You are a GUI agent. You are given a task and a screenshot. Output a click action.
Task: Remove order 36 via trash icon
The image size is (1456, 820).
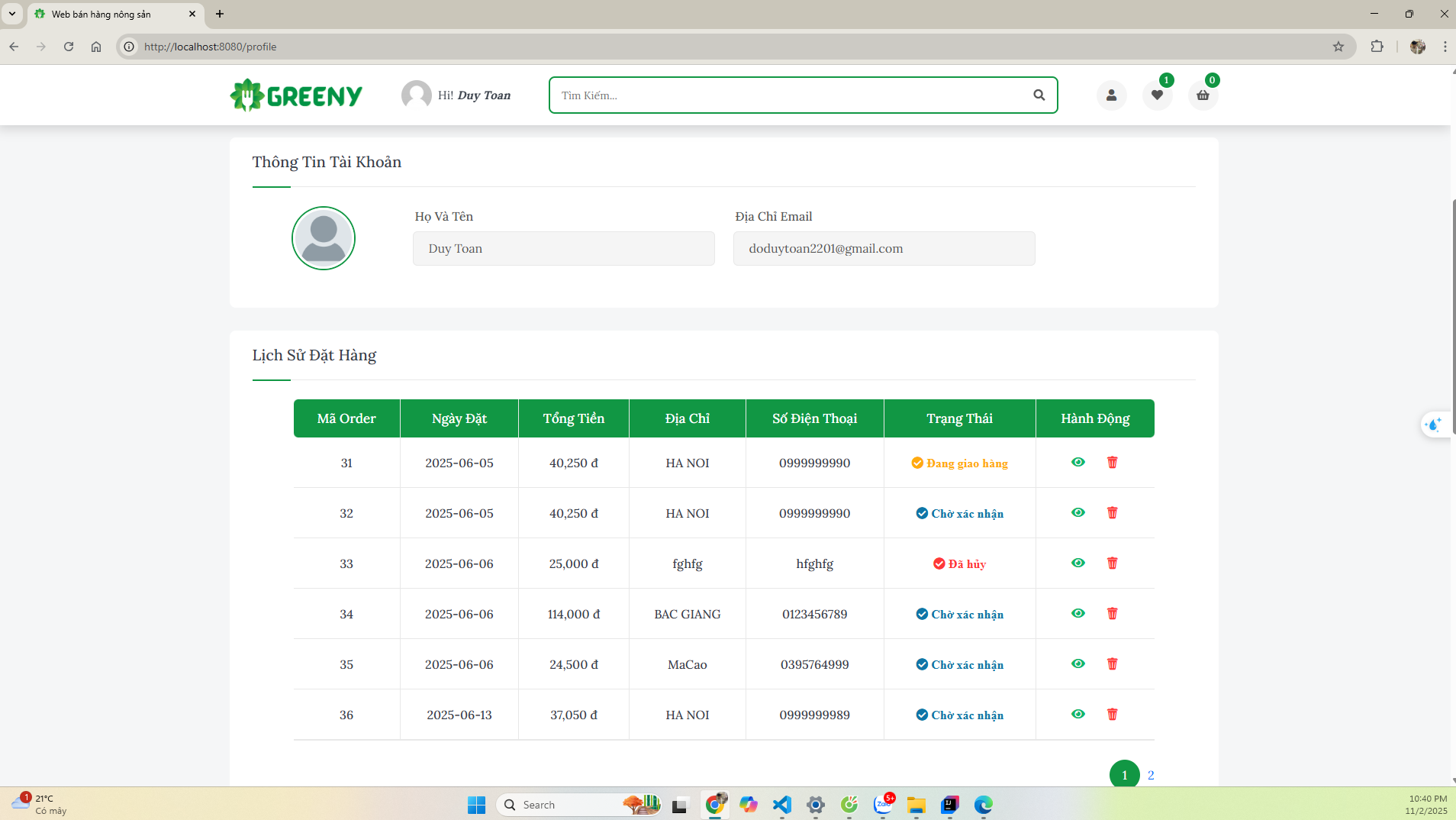[1112, 715]
